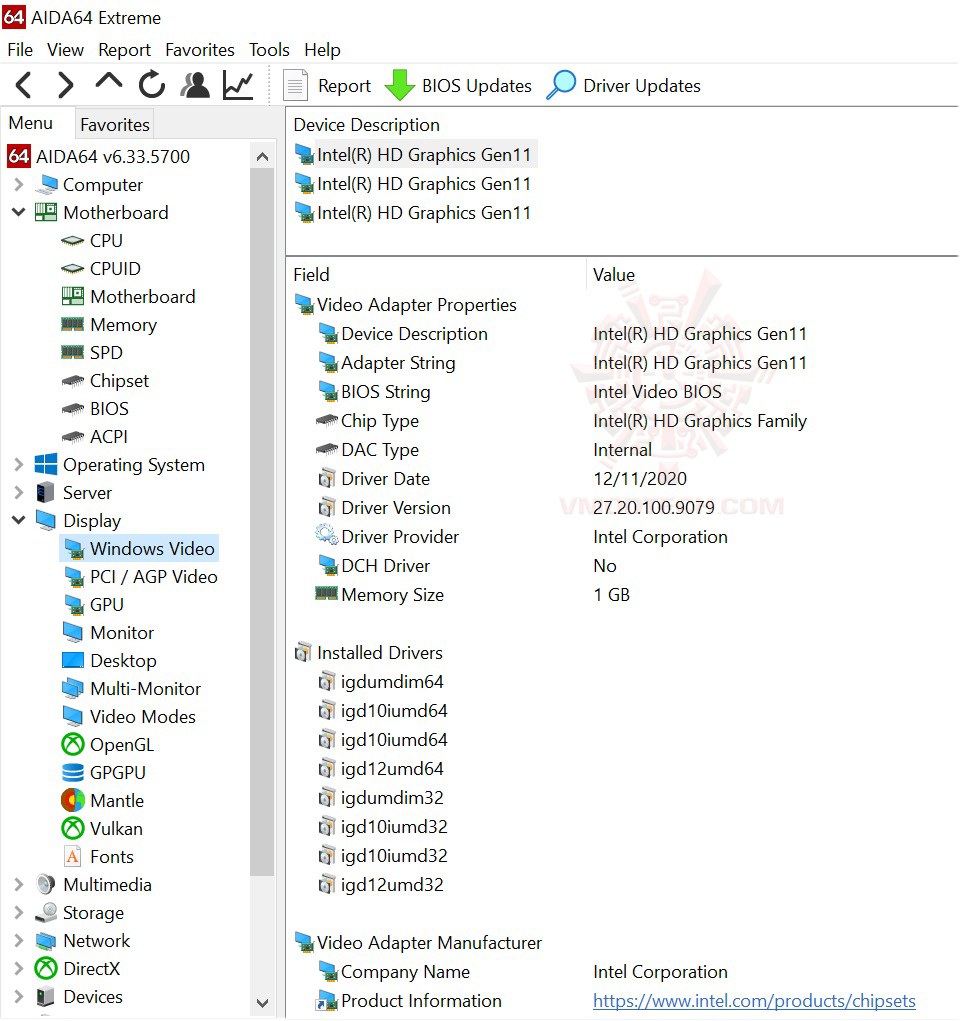Select PCI / AGP Video item
The image size is (961, 1021).
140,577
